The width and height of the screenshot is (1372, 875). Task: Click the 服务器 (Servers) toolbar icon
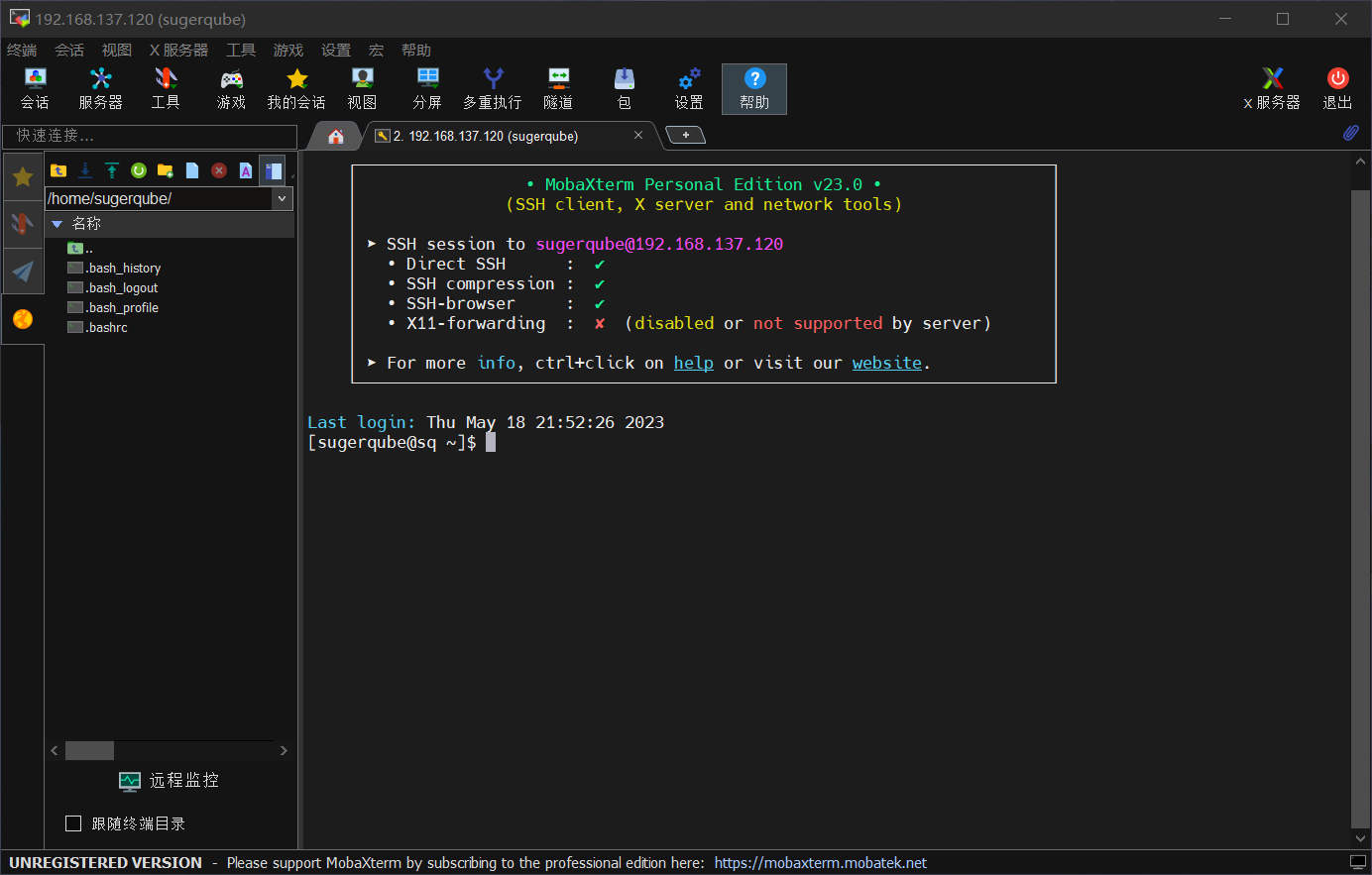click(100, 89)
